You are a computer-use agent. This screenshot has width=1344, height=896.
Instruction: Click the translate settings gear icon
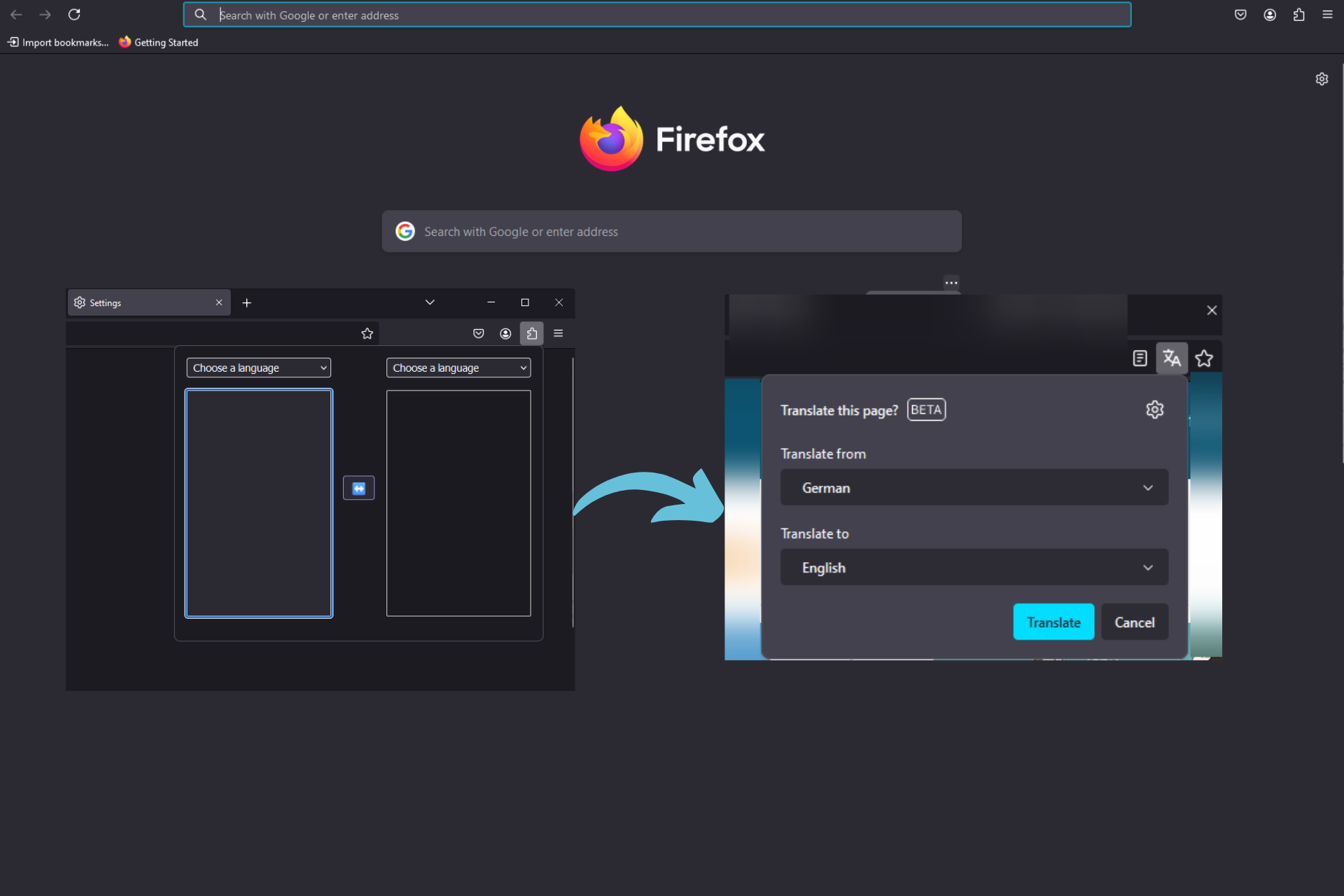[x=1154, y=409]
